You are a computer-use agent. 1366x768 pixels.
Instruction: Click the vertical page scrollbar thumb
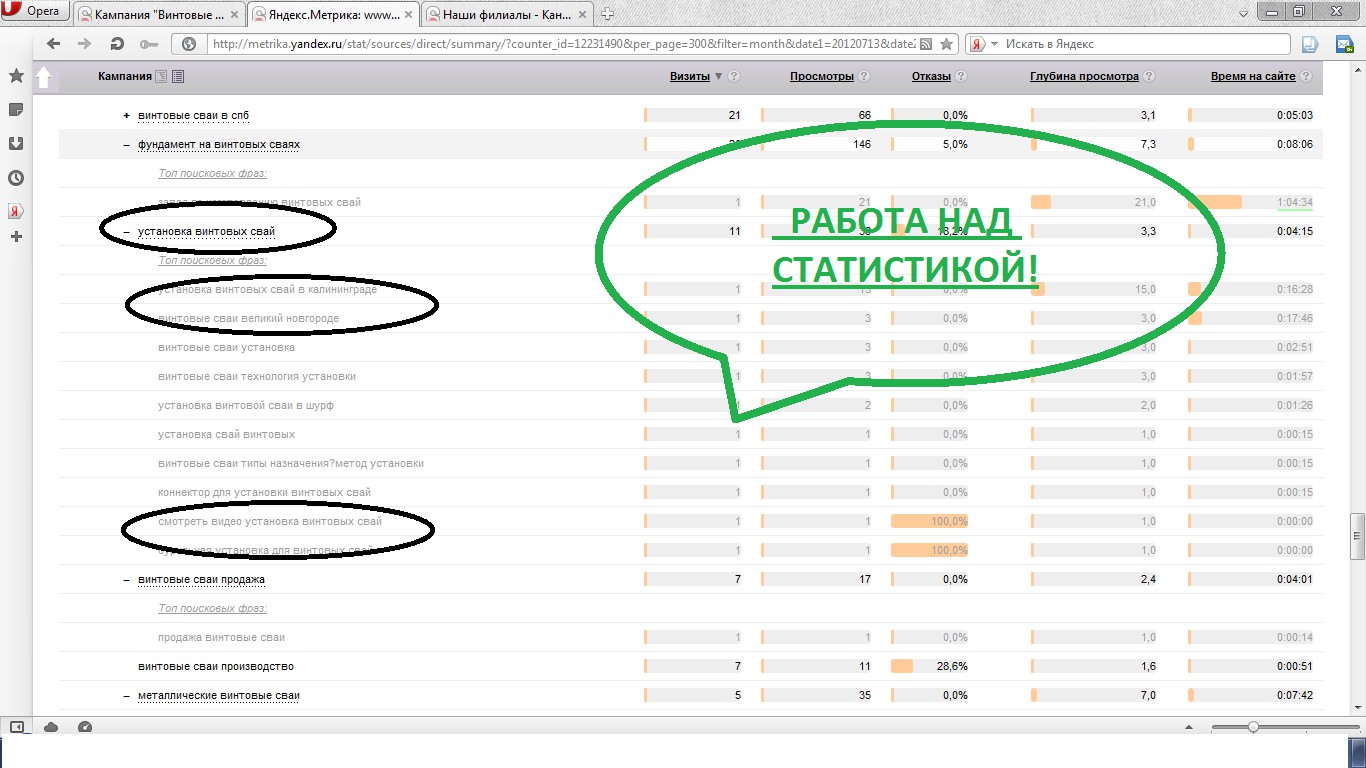pos(1356,536)
